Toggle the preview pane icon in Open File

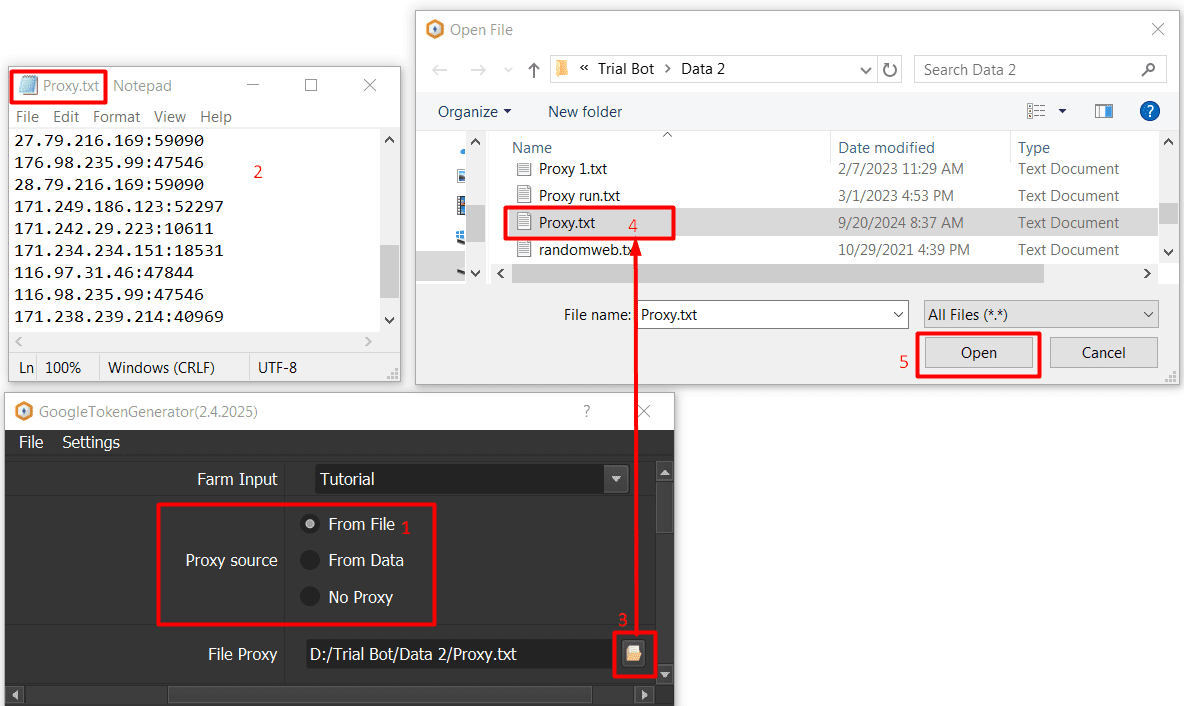(1104, 112)
